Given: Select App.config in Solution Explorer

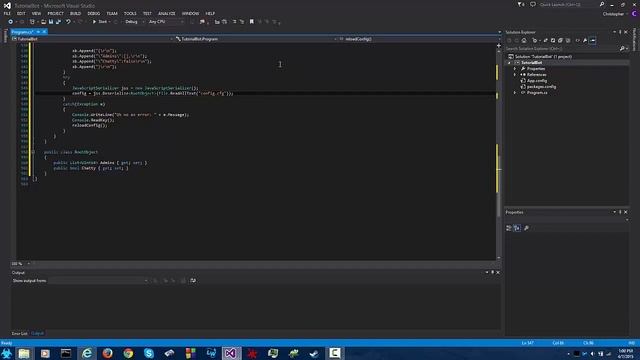Looking at the screenshot, I should 536,81.
